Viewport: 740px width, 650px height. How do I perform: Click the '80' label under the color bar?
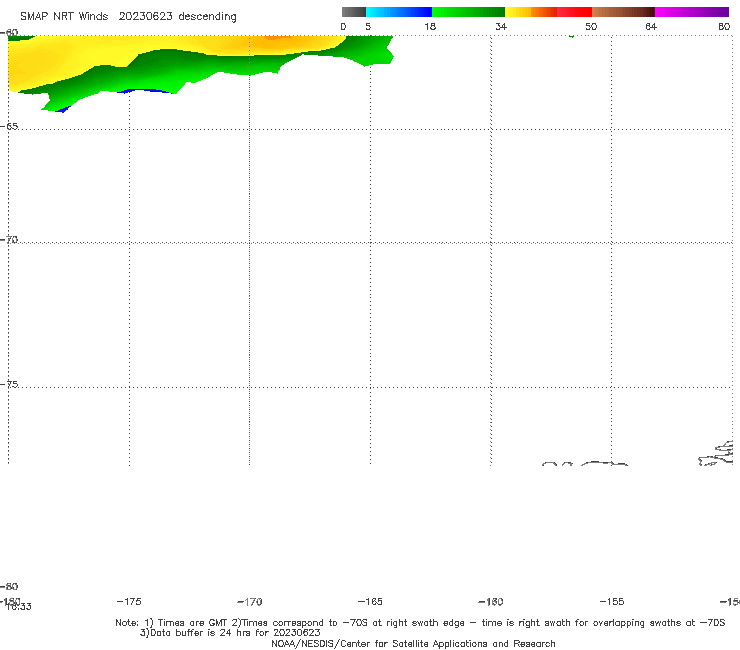pos(724,26)
